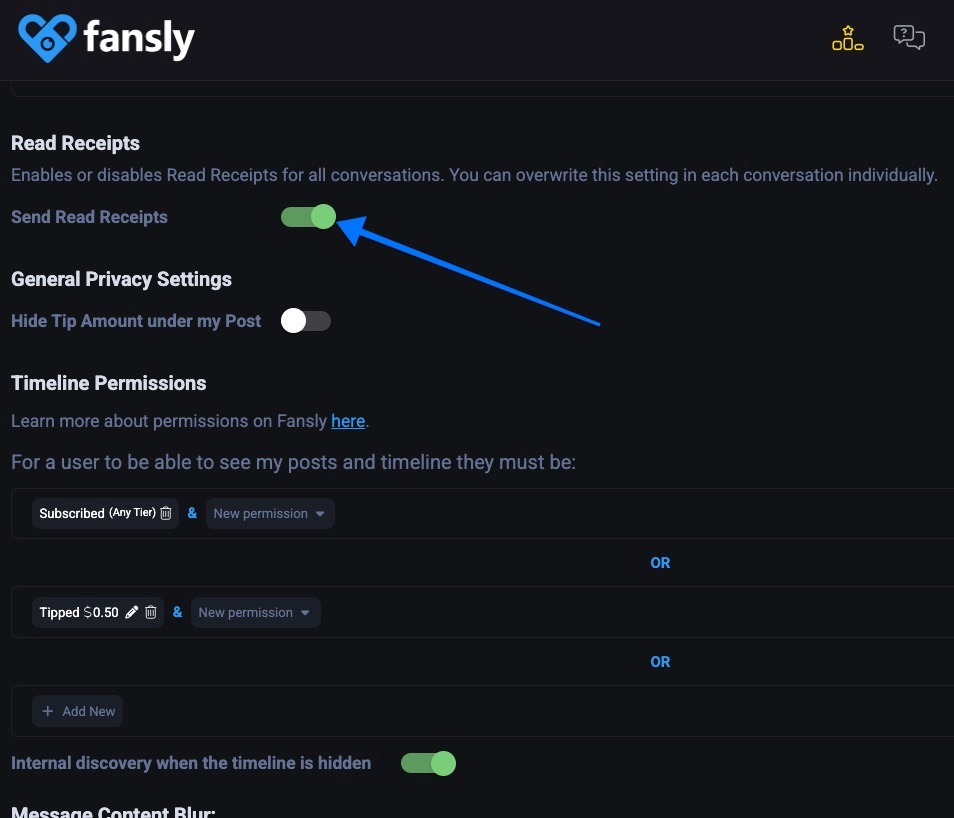Enable Hide Tip Amount under my Post
This screenshot has width=954, height=818.
306,321
